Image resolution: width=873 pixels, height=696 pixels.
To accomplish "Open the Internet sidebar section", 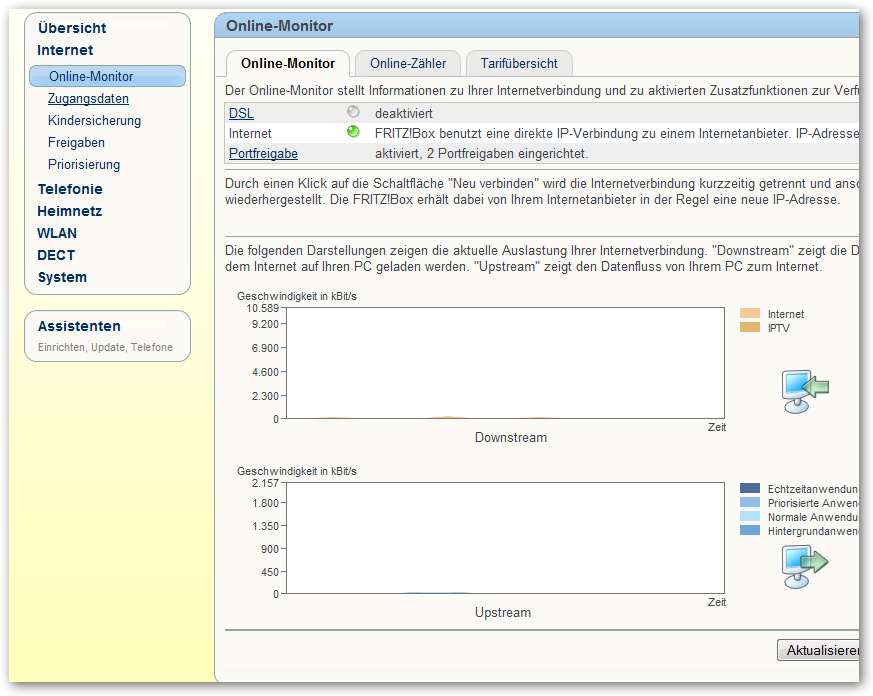I will [65, 50].
